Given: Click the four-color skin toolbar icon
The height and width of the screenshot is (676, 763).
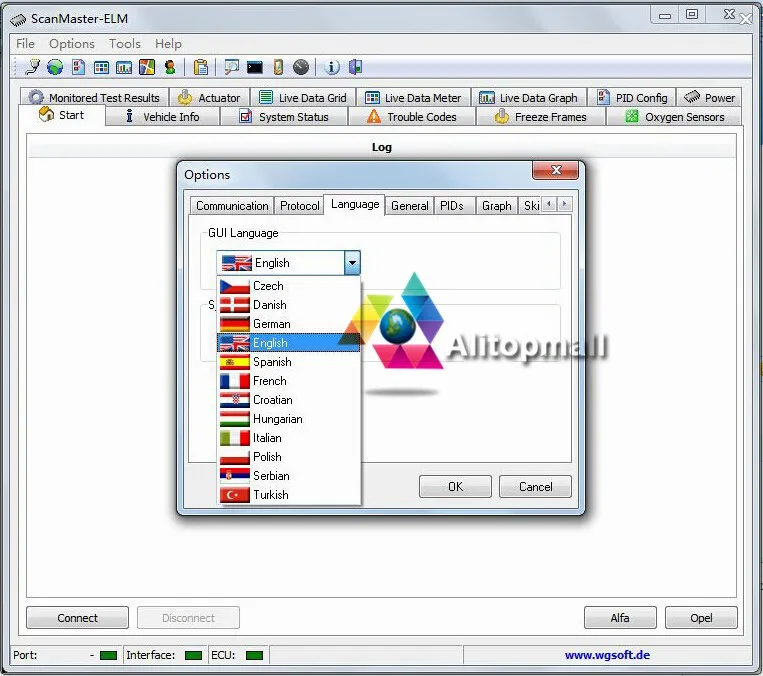Looking at the screenshot, I should pyautogui.click(x=147, y=67).
